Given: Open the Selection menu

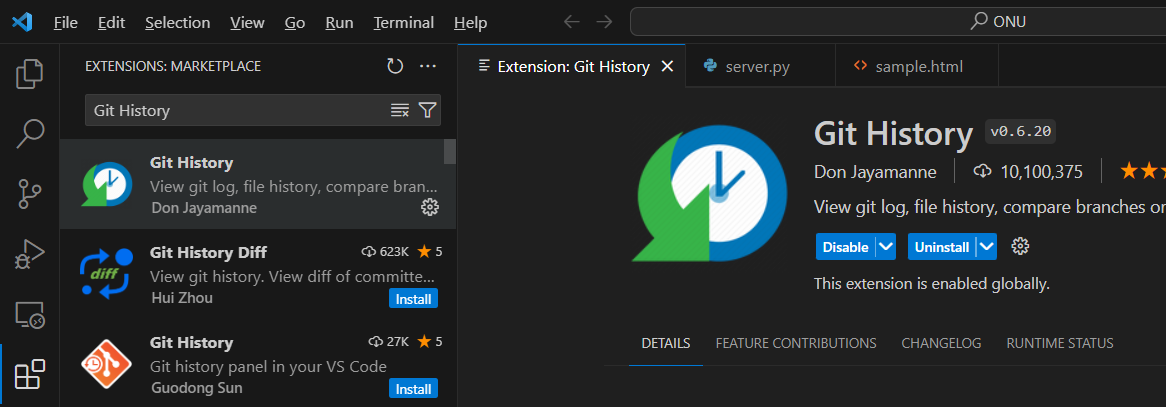Looking at the screenshot, I should click(178, 22).
